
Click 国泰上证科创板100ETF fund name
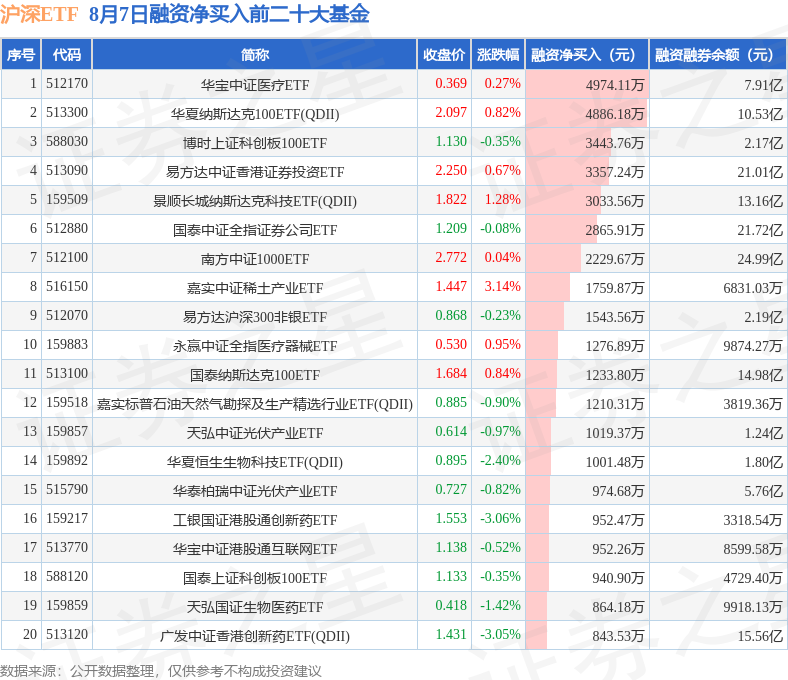(255, 578)
